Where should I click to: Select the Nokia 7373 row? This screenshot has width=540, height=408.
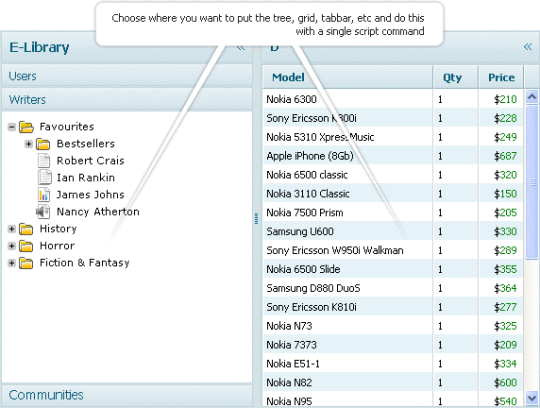(393, 345)
